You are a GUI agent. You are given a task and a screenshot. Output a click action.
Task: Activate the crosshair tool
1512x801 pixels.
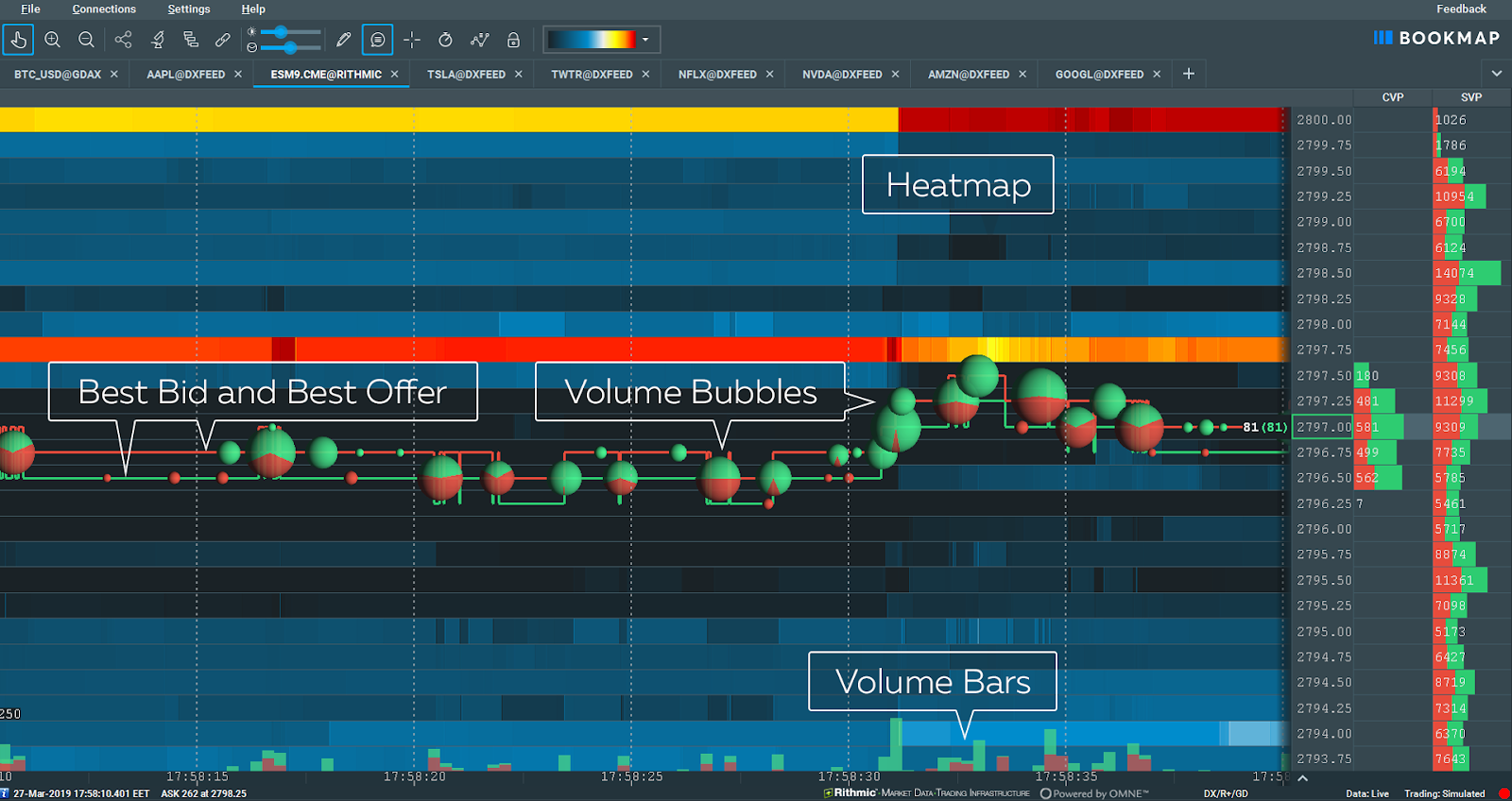[412, 40]
